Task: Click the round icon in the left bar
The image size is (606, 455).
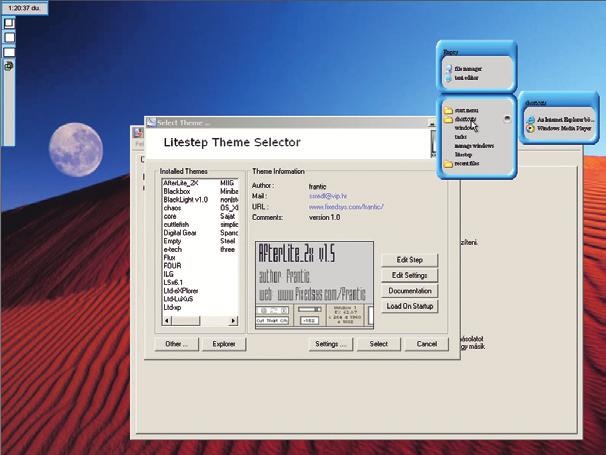Action: [9, 66]
